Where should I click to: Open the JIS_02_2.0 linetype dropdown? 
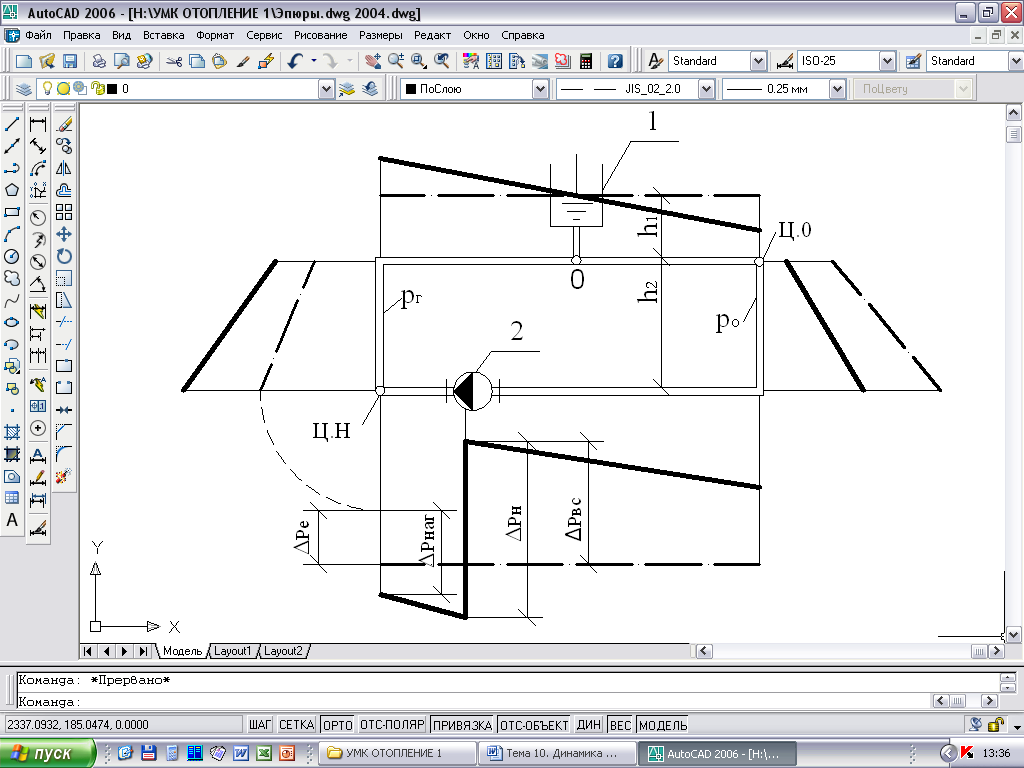pos(706,89)
